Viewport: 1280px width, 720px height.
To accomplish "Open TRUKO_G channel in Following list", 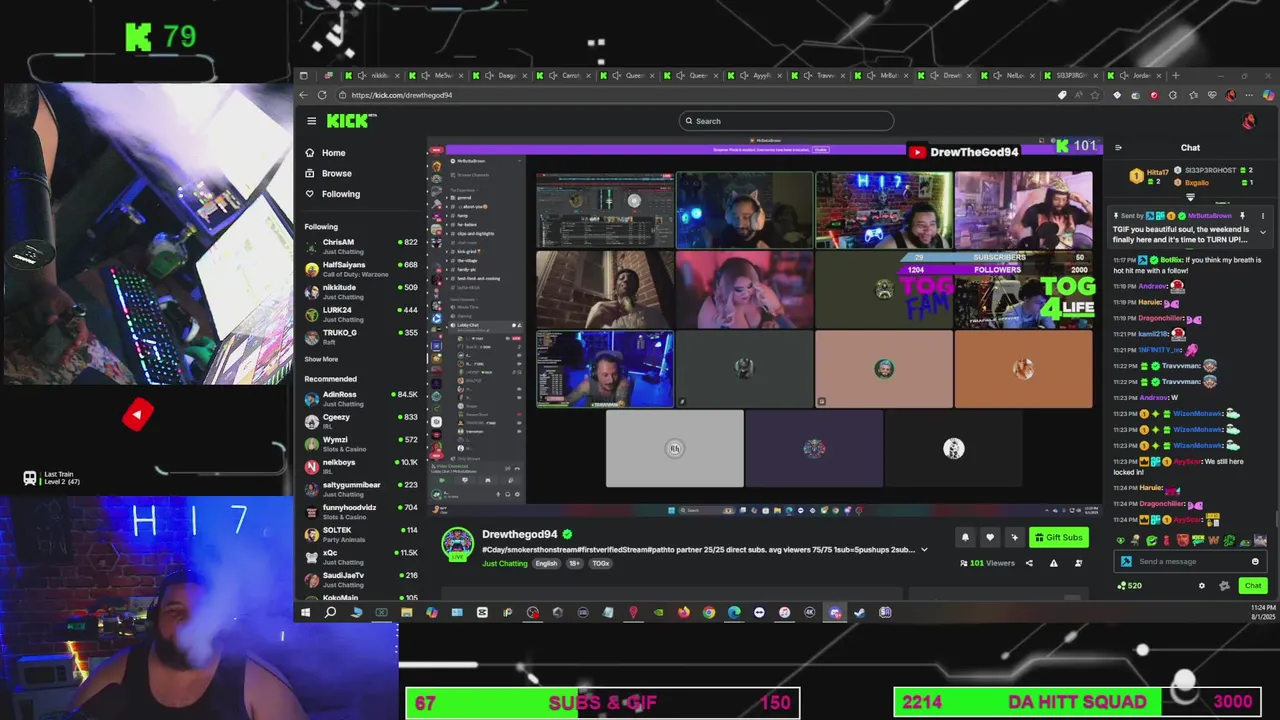I will (361, 337).
